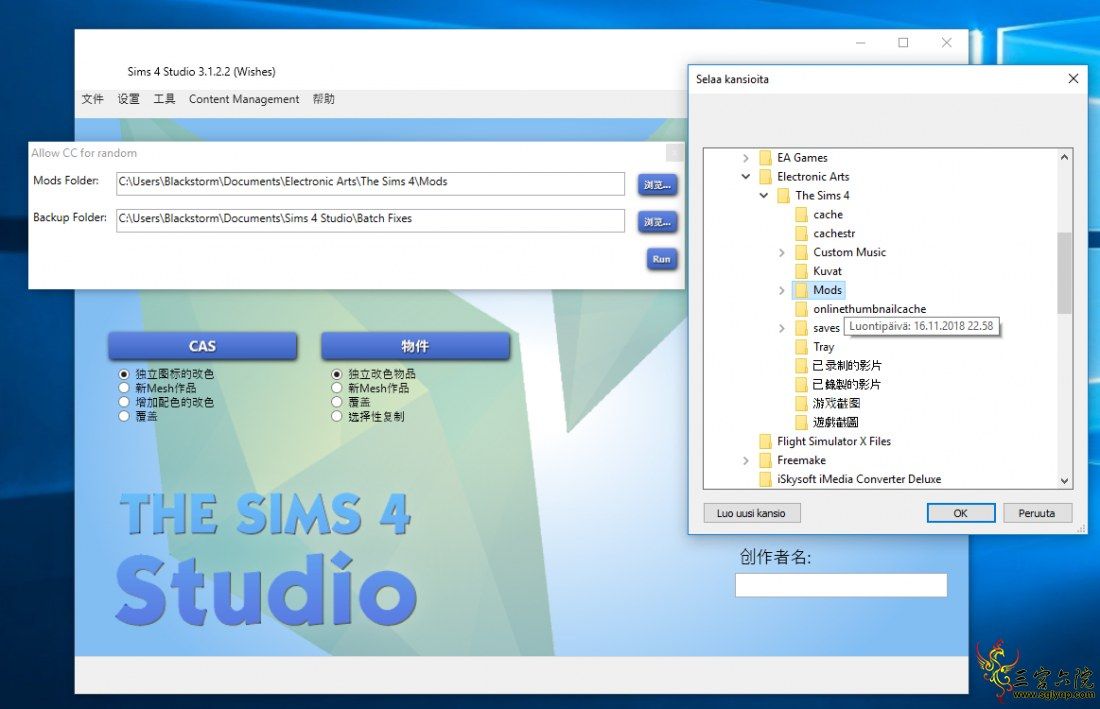Select the Tray folder icon
Image resolution: width=1100 pixels, height=709 pixels.
tap(801, 347)
